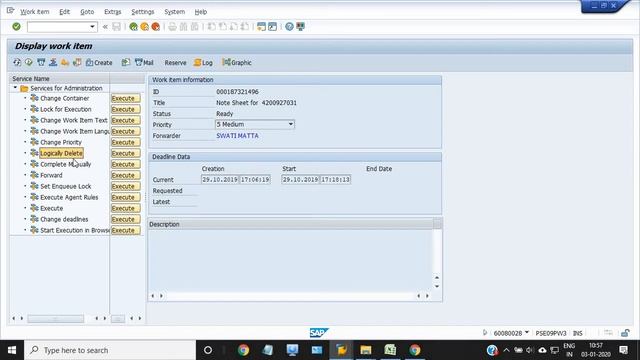Open the Priority 5 Medium dropdown

(x=291, y=124)
